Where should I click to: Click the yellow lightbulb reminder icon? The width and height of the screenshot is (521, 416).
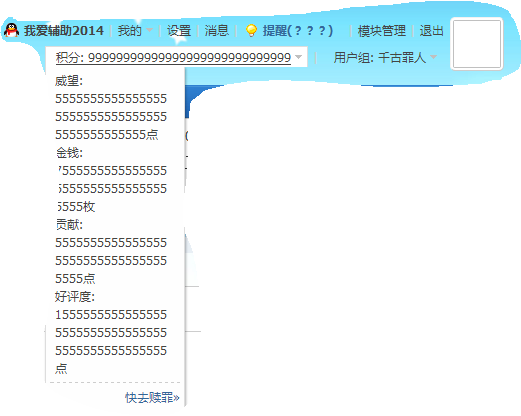coord(251,30)
